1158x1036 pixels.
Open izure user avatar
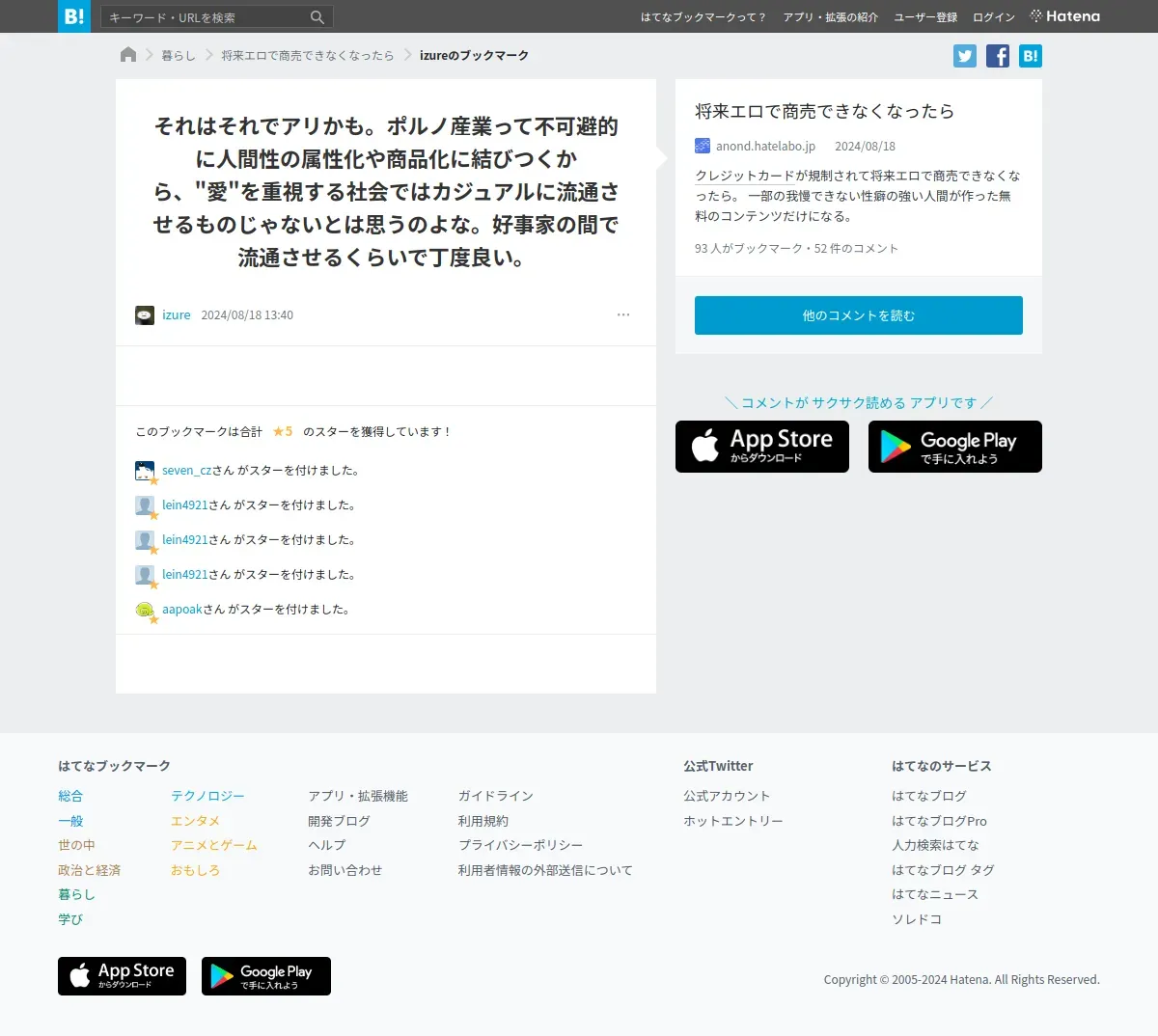pos(145,315)
